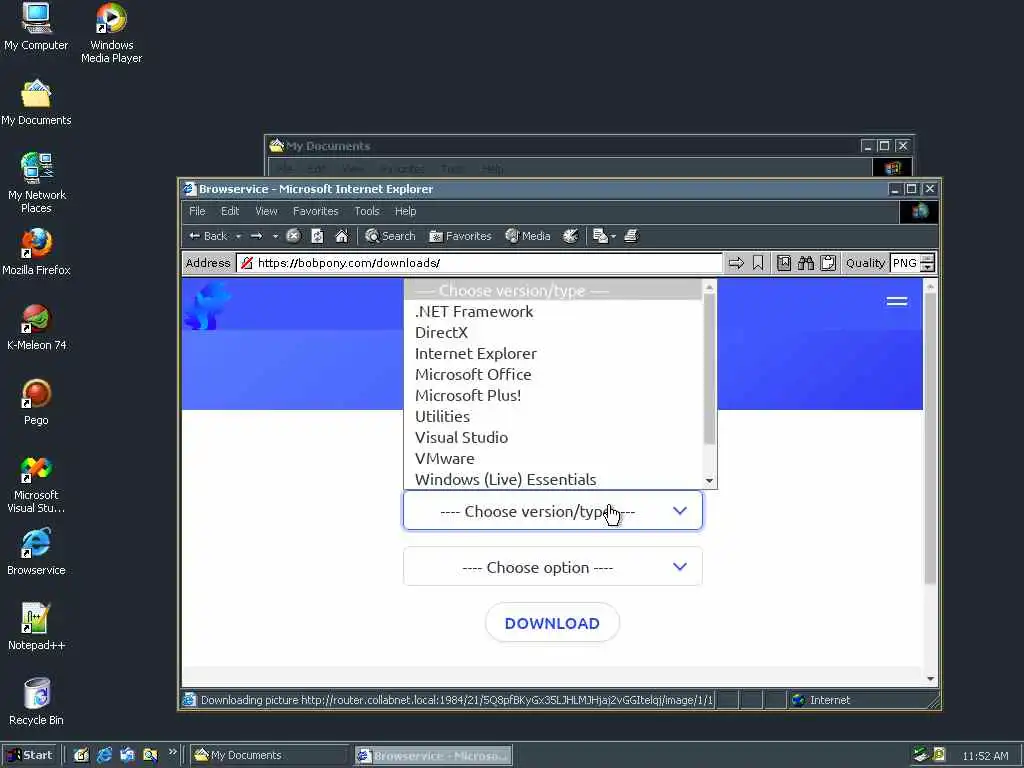Select My Computer desktop icon
The height and width of the screenshot is (768, 1024).
36,27
